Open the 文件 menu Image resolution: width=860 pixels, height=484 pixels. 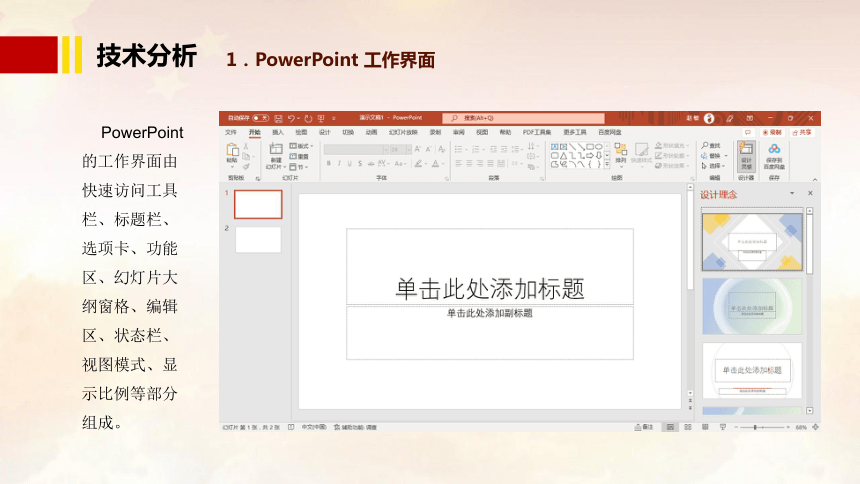click(x=231, y=132)
